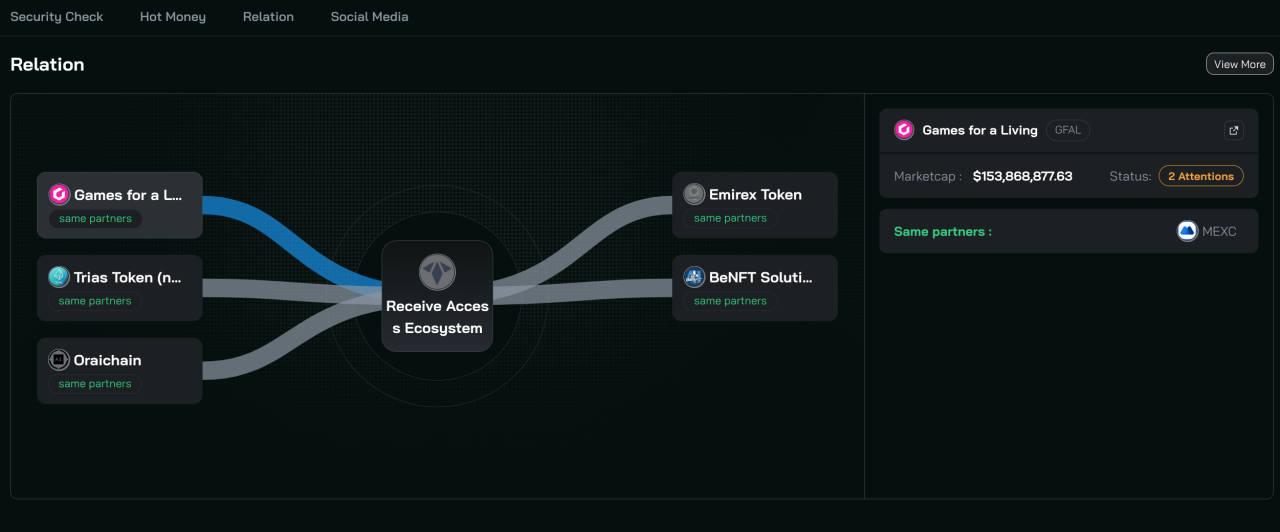The height and width of the screenshot is (532, 1280).
Task: Click the Oraichain node icon
Action: (59, 360)
